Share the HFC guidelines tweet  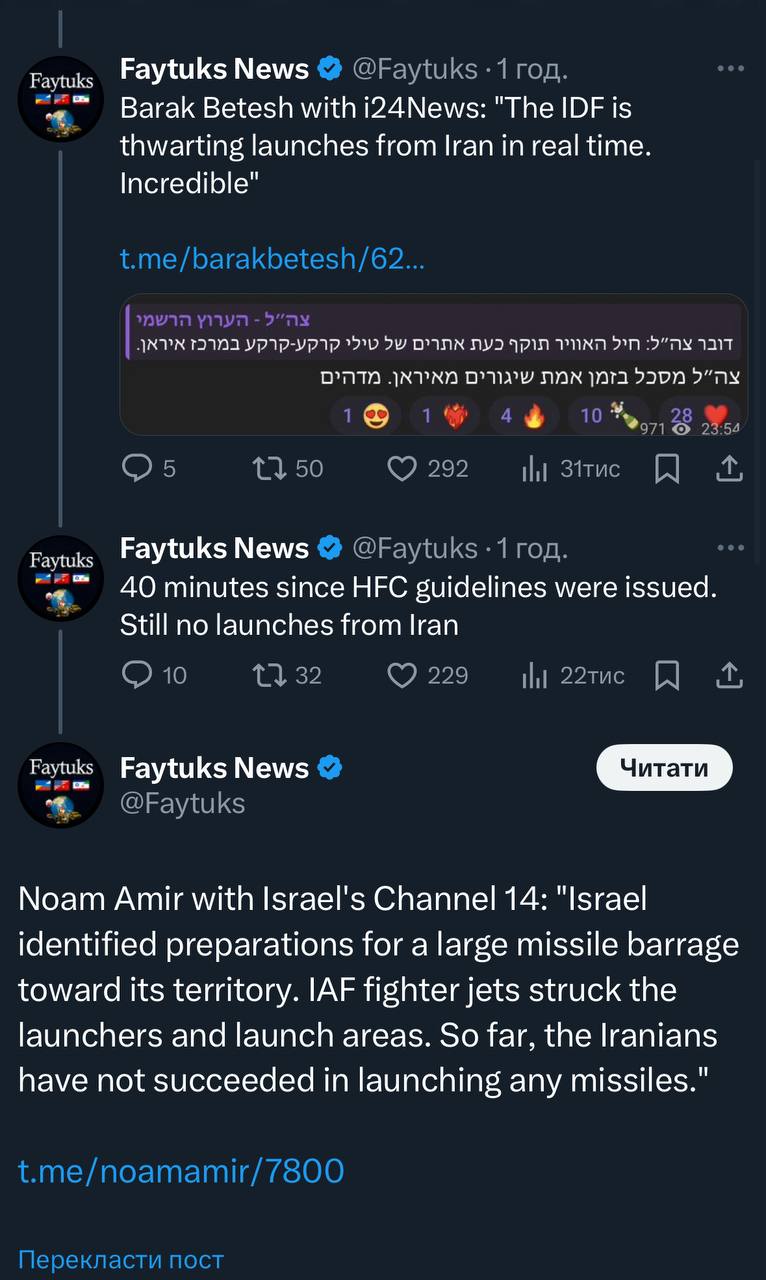click(x=730, y=676)
